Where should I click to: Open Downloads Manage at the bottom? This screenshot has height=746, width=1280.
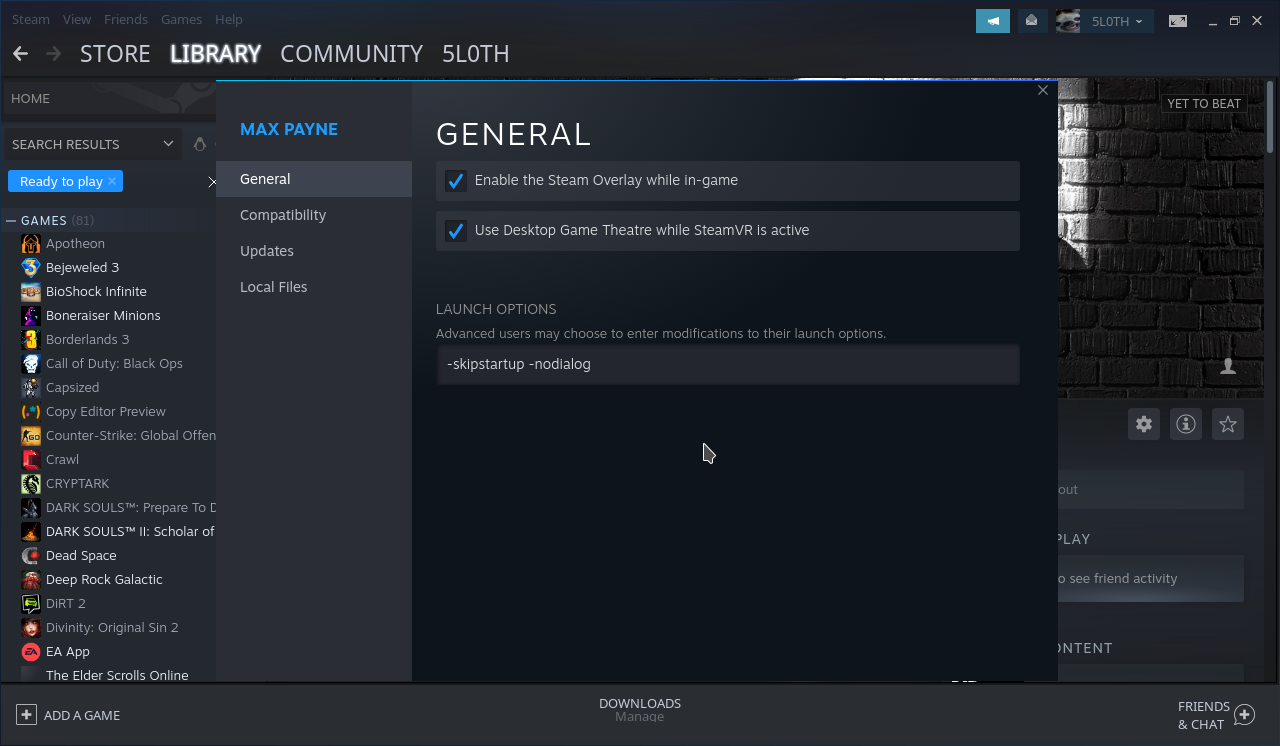click(x=640, y=710)
